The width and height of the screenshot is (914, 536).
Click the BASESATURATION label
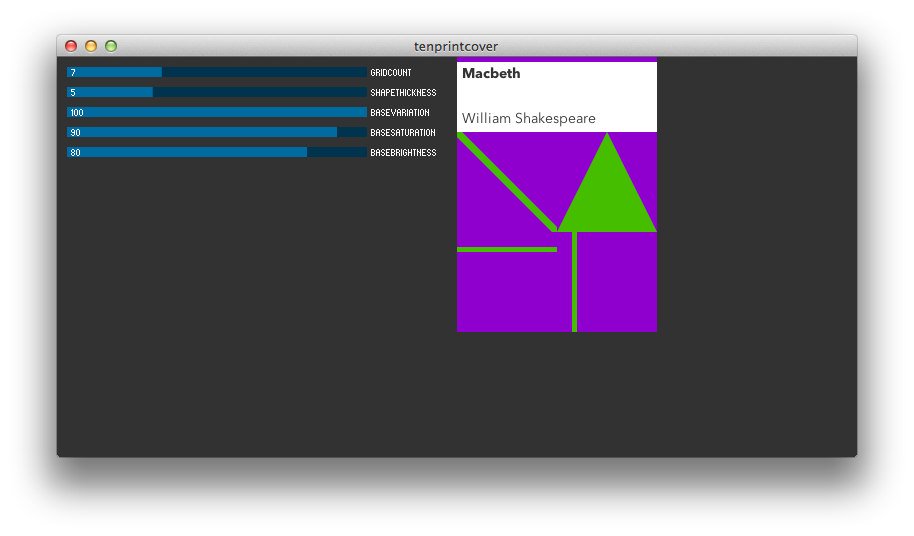coord(403,132)
